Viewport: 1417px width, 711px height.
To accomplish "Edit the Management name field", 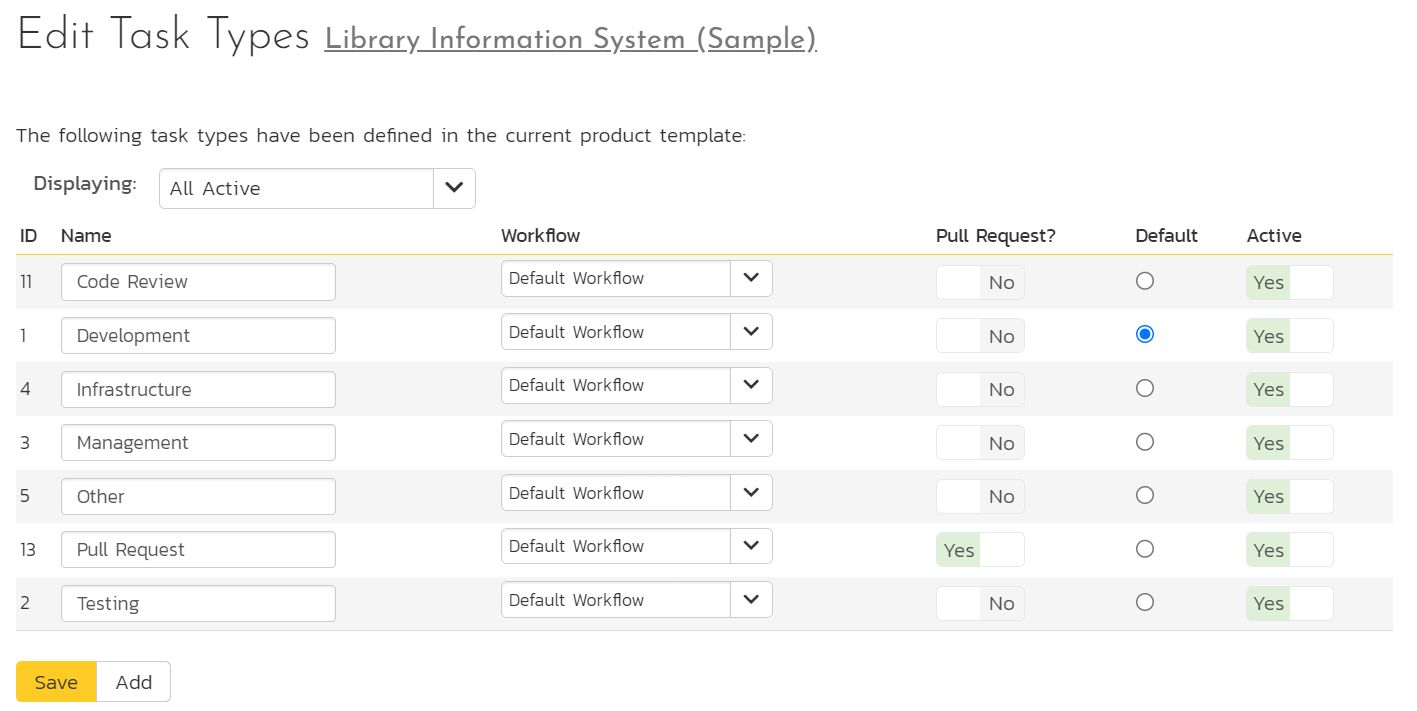I will click(198, 443).
